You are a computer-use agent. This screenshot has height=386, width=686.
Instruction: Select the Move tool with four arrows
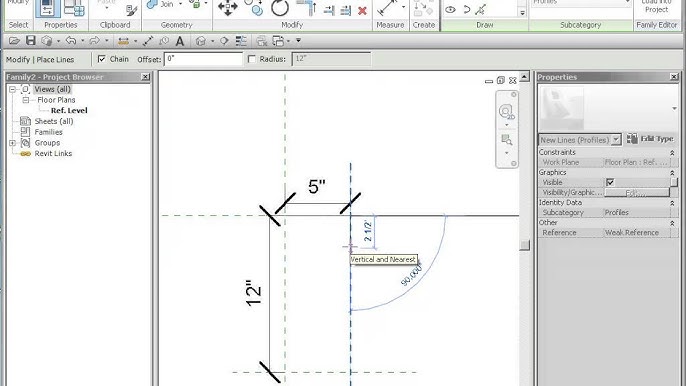(x=228, y=8)
